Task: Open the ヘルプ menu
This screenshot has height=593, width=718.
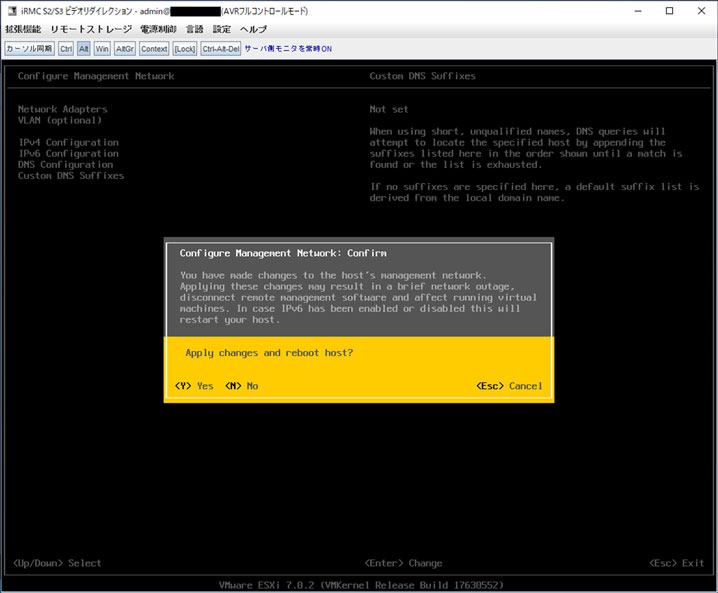Action: pos(253,29)
